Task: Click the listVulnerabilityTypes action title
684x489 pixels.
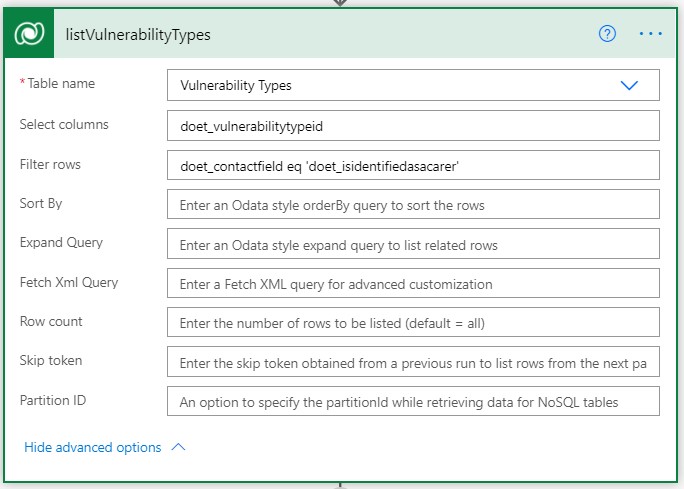Action: tap(139, 34)
